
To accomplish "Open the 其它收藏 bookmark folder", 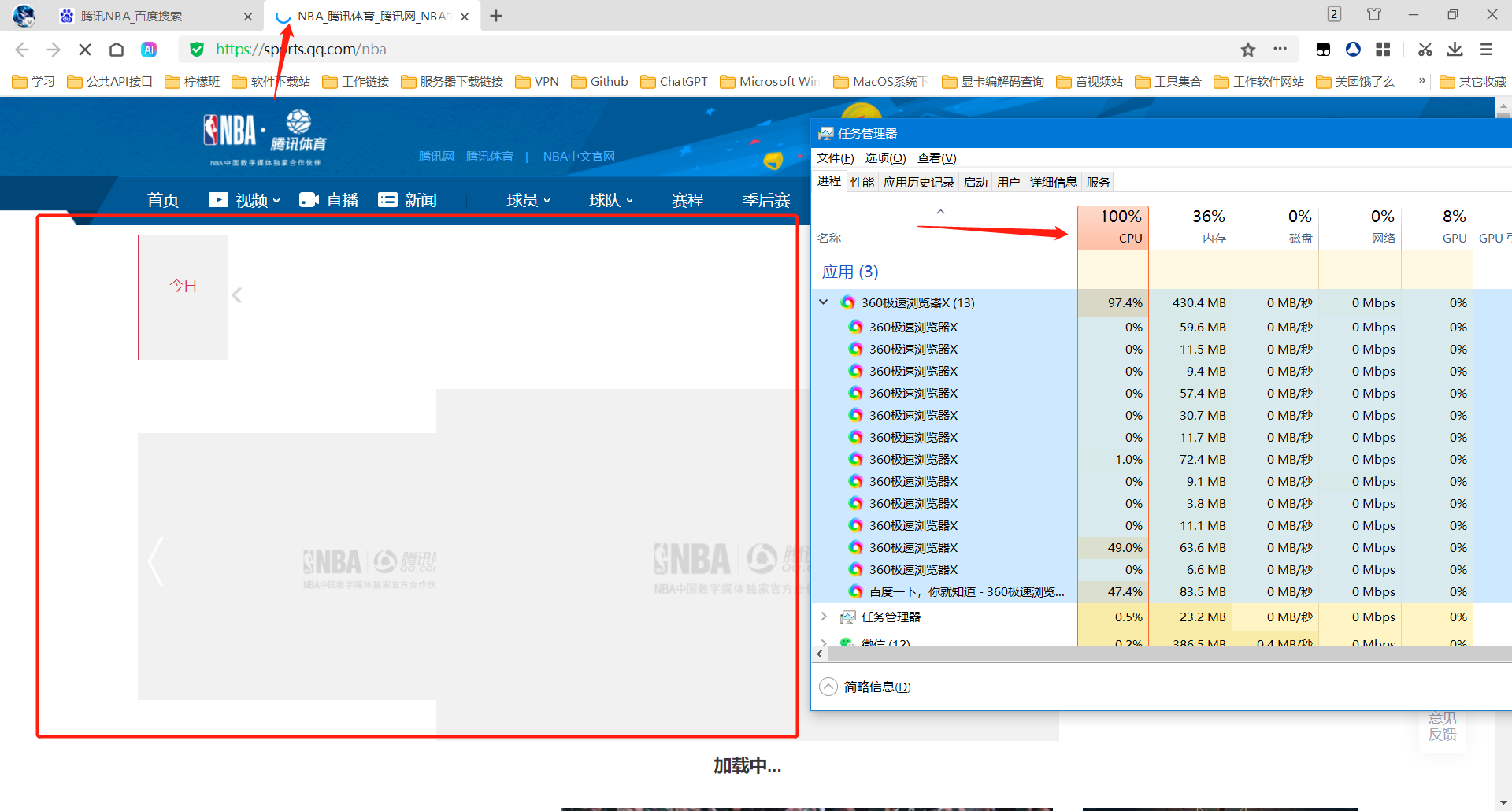I will click(x=1473, y=82).
